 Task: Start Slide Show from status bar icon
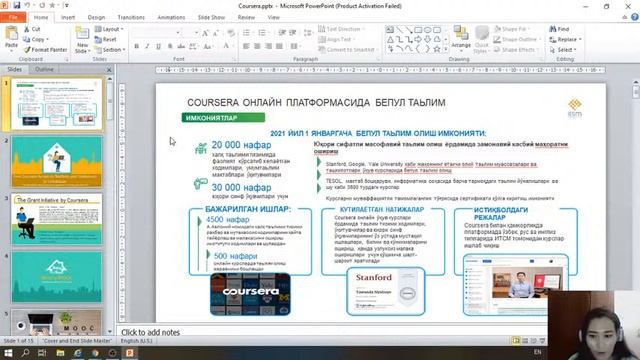pos(542,340)
